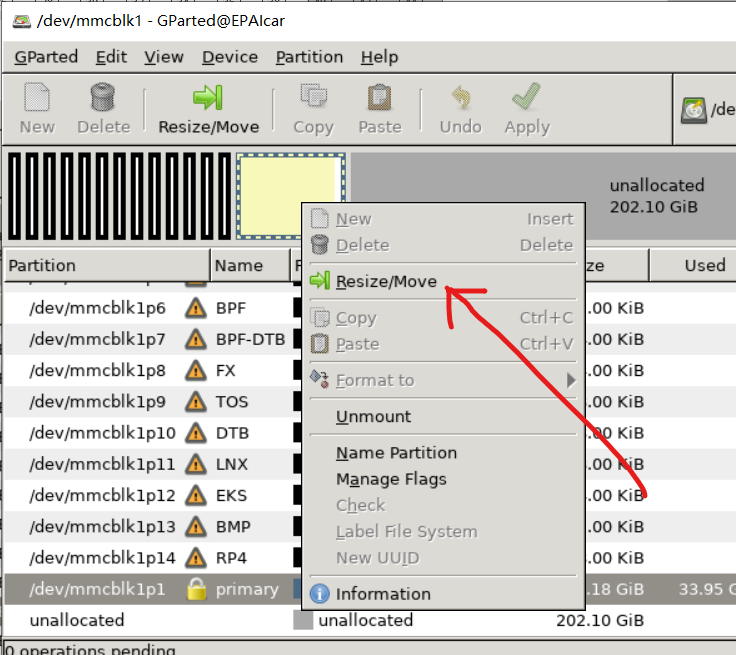This screenshot has width=736, height=655.
Task: Click the Copy toolbar icon
Action: 314,95
